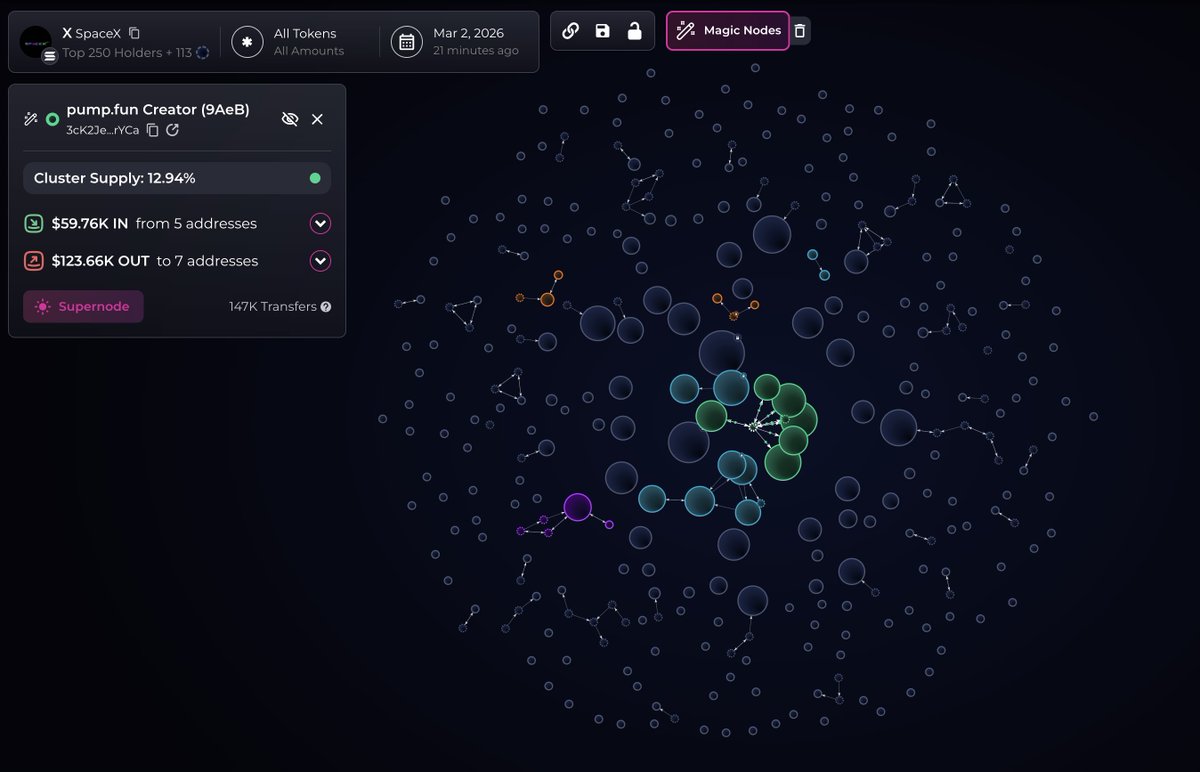Copy address 3cK2Je...rYCa
The image size is (1200, 772).
[x=152, y=130]
